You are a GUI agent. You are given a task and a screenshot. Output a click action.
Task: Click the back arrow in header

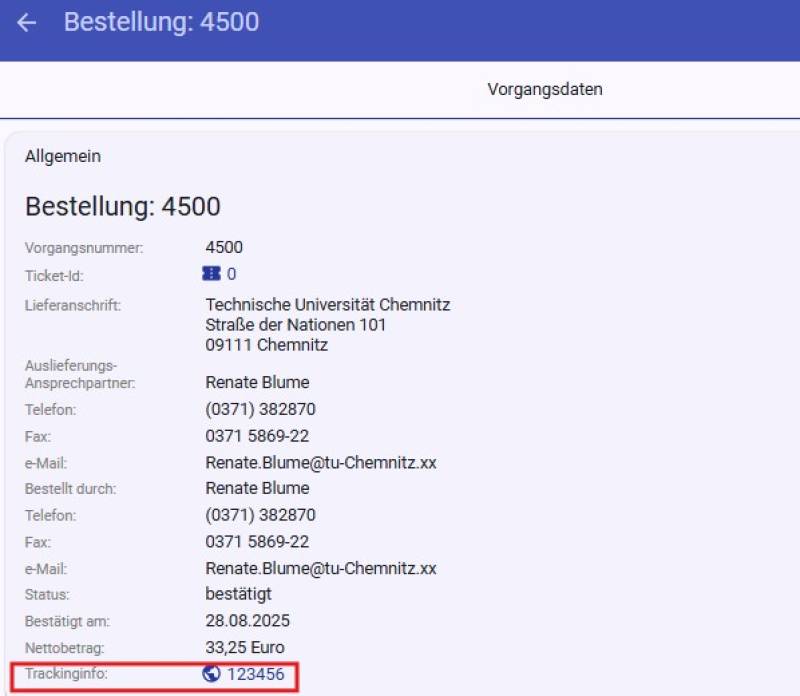27,22
